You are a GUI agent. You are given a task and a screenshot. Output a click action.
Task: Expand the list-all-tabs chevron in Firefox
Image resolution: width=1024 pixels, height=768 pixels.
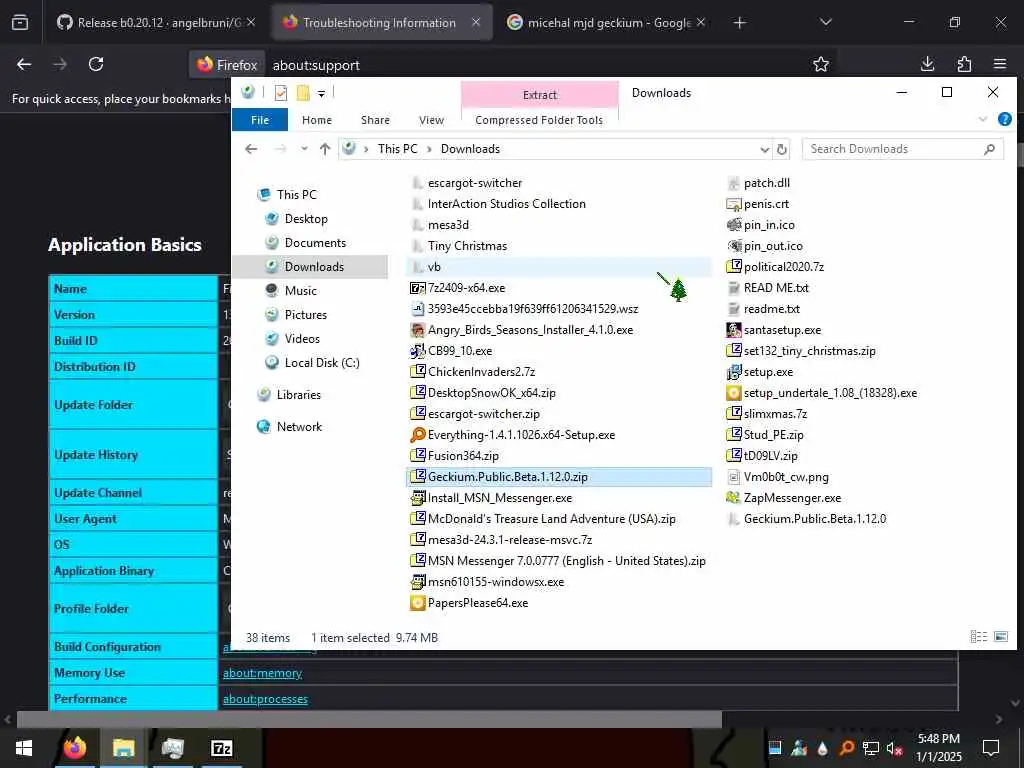[825, 22]
